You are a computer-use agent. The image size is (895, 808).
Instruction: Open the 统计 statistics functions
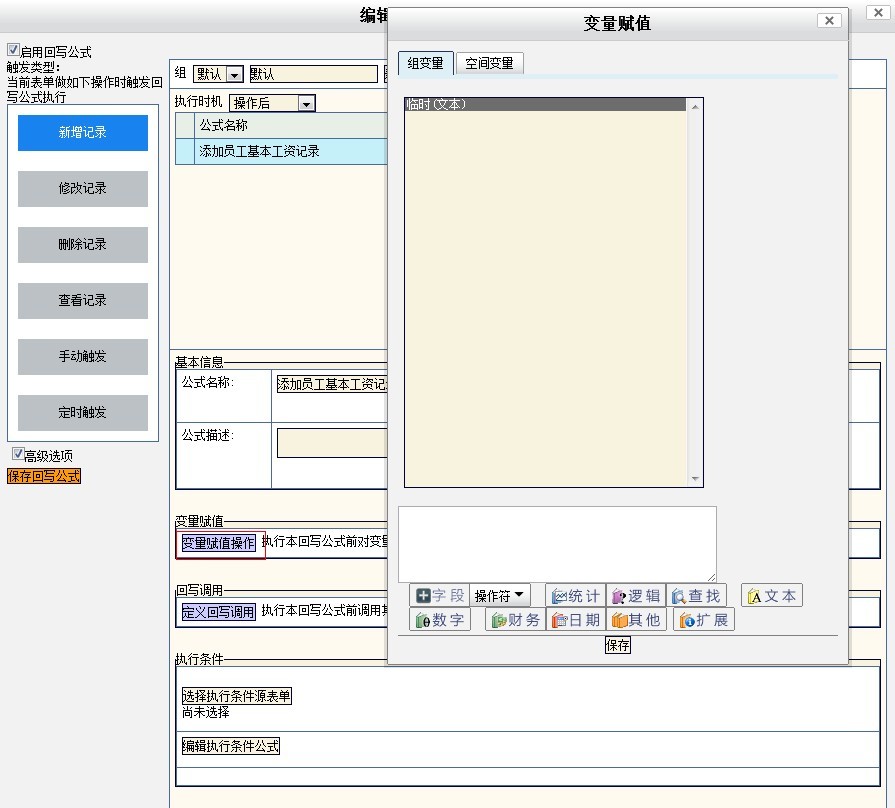click(x=575, y=596)
